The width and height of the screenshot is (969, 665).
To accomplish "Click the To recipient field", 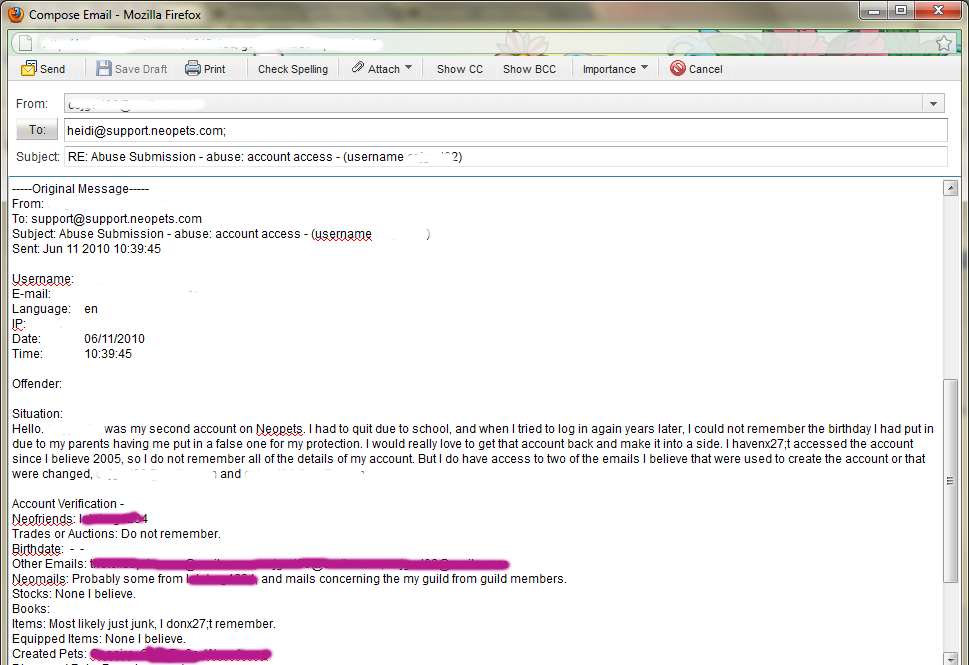I will point(506,130).
